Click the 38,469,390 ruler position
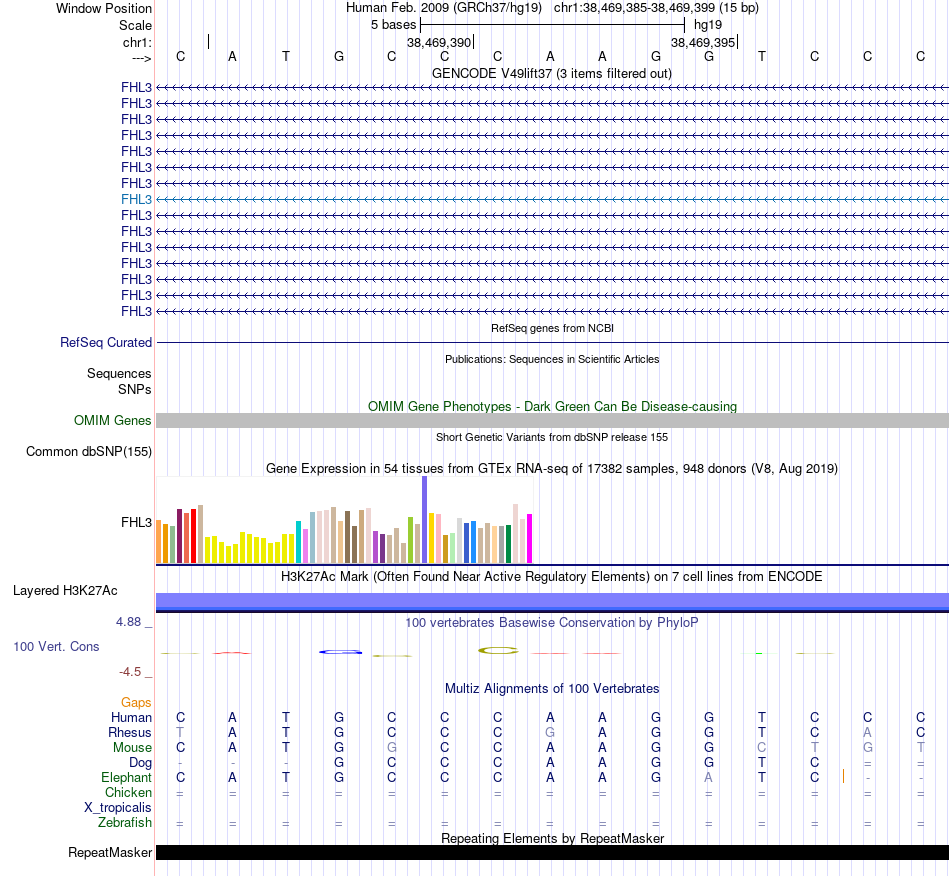The image size is (950, 876). (439, 42)
